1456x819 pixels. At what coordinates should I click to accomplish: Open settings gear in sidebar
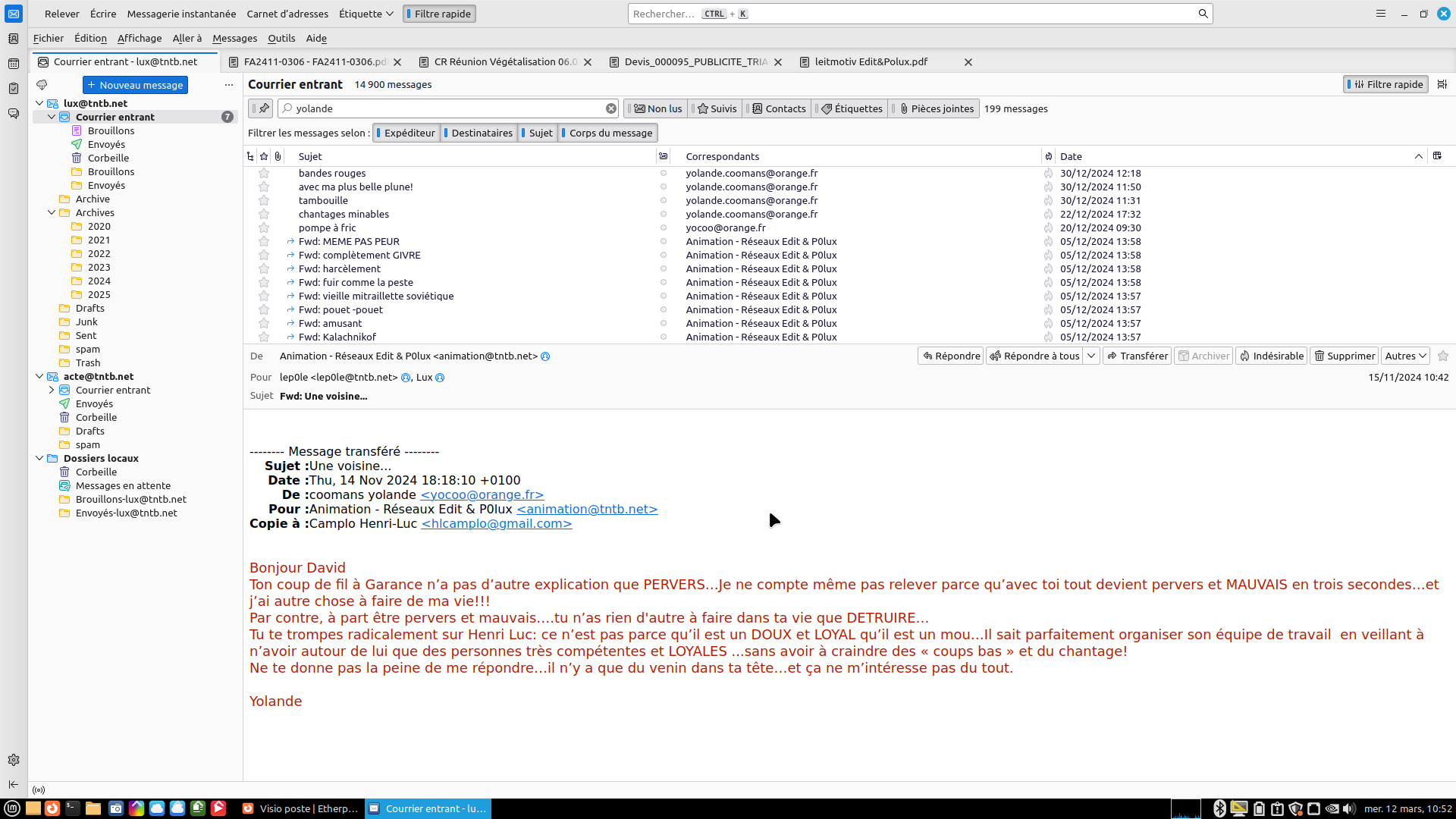click(14, 760)
